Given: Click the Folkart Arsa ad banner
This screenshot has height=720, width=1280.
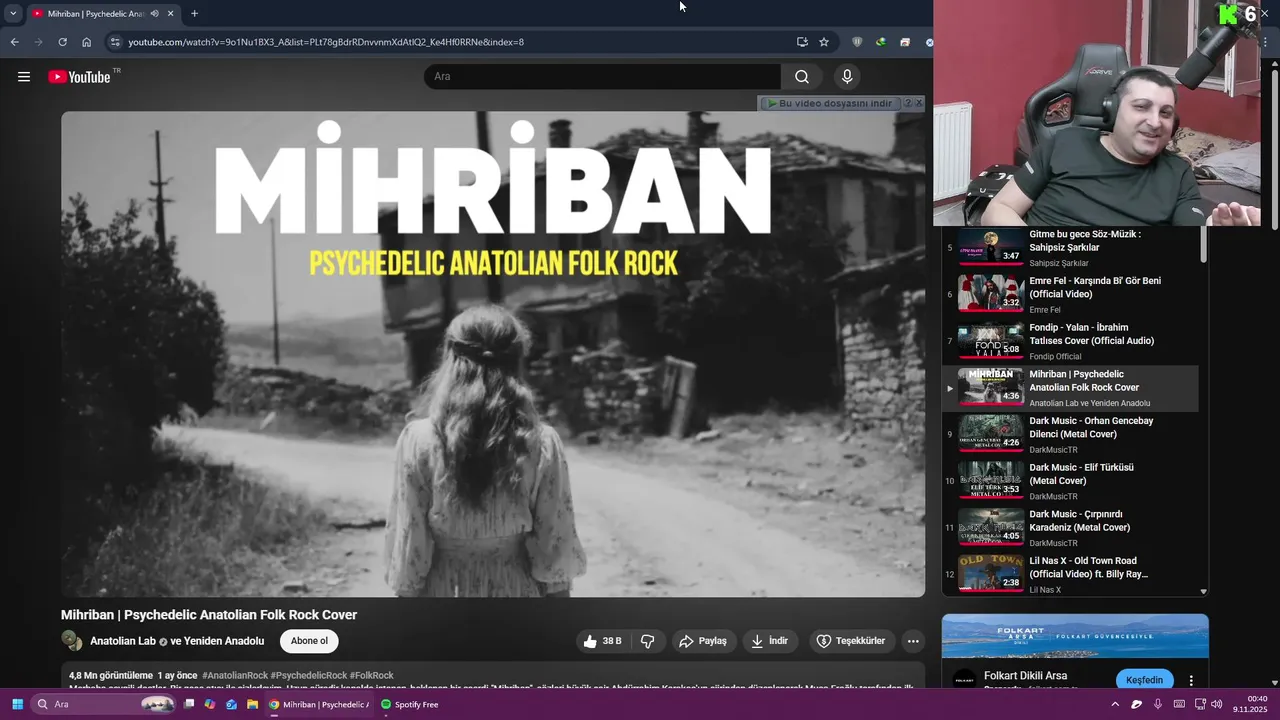Looking at the screenshot, I should click(x=1075, y=636).
